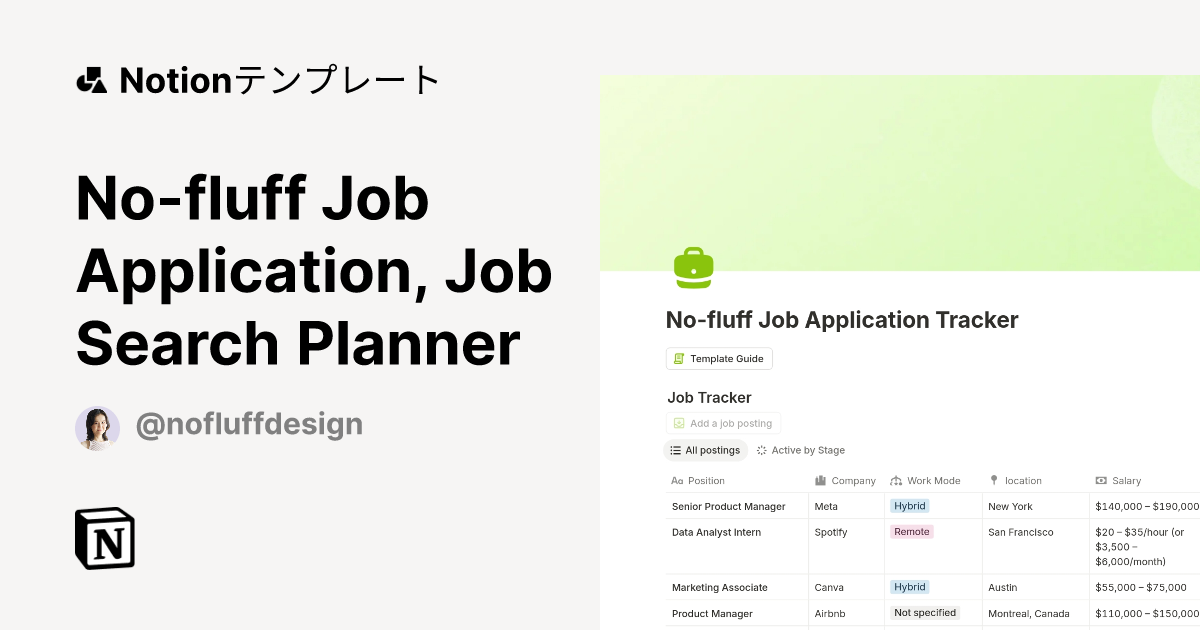Click the @nofluffdesign profile avatar
This screenshot has width=1200, height=630.
click(x=97, y=428)
